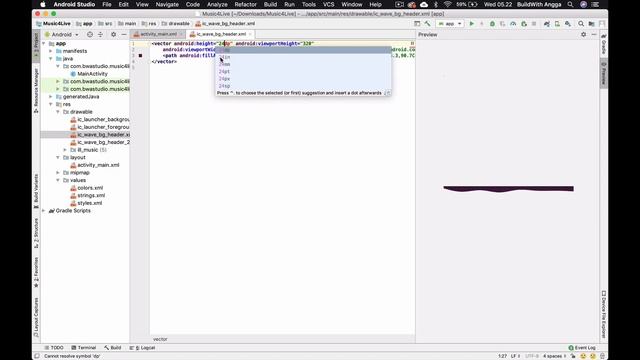Open macOS Spotlight search icon
The width and height of the screenshot is (640, 360).
coord(570,4)
